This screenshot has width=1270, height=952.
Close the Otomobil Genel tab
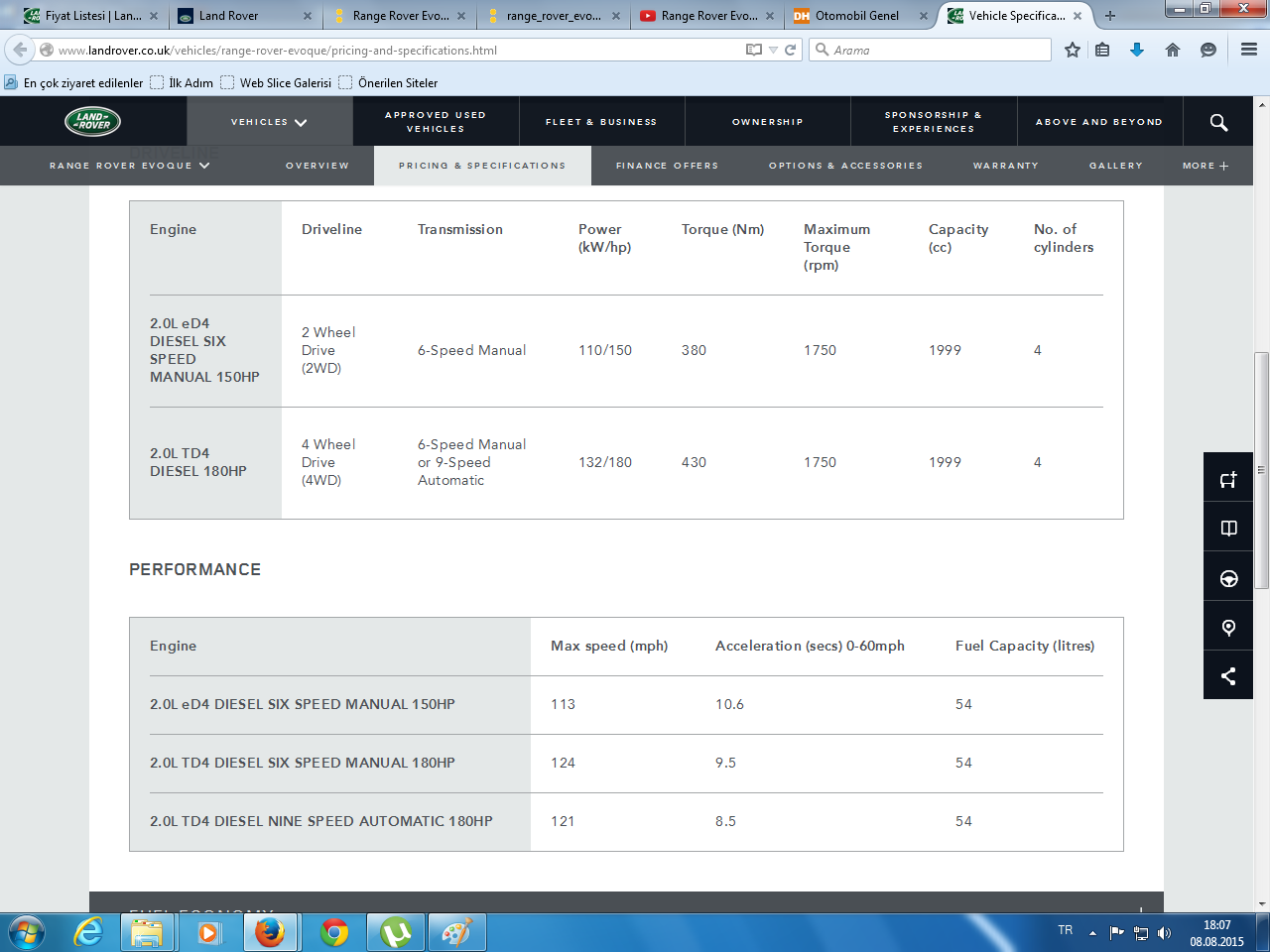coord(924,16)
